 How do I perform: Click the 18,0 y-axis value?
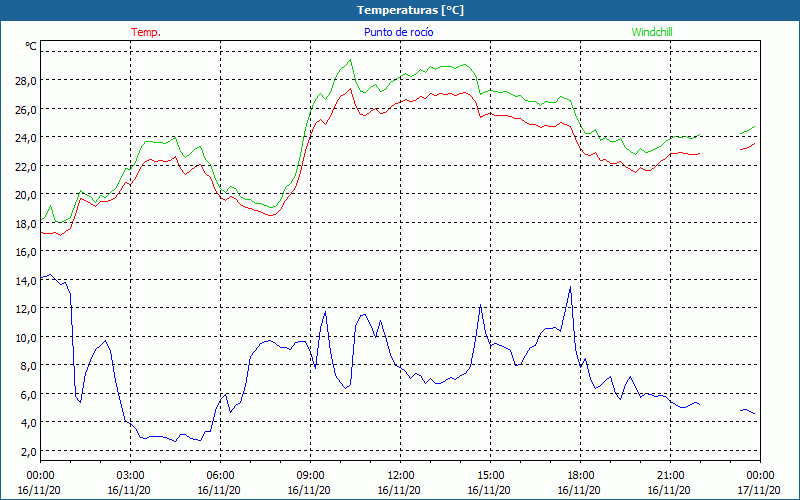(x=26, y=223)
